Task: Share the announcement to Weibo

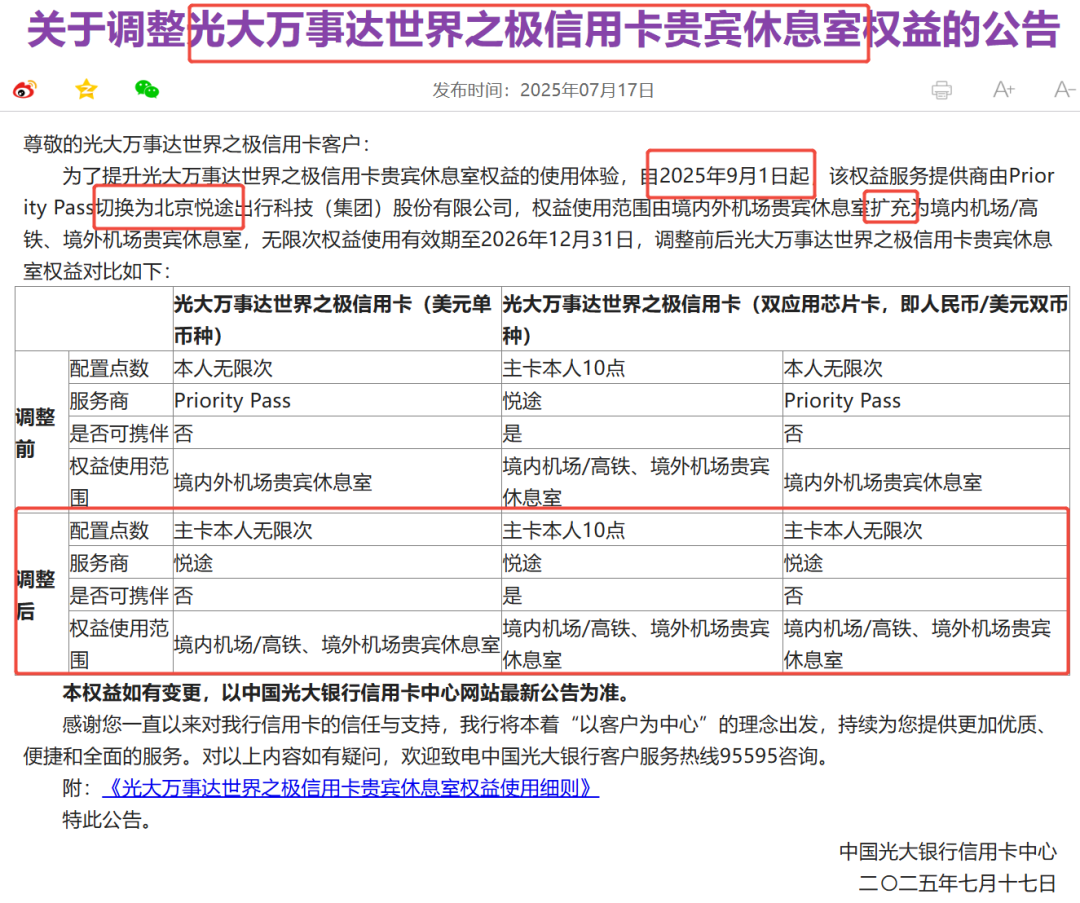Action: [25, 90]
